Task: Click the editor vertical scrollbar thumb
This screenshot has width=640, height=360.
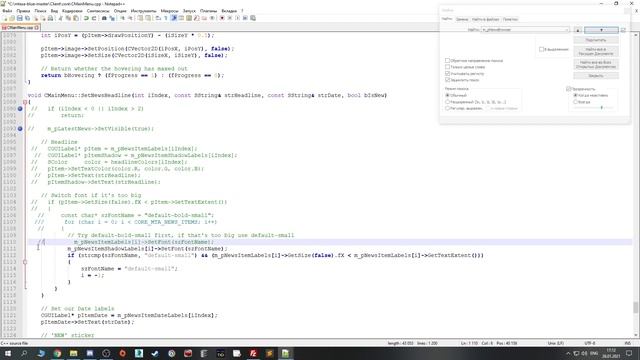Action: tap(636, 307)
